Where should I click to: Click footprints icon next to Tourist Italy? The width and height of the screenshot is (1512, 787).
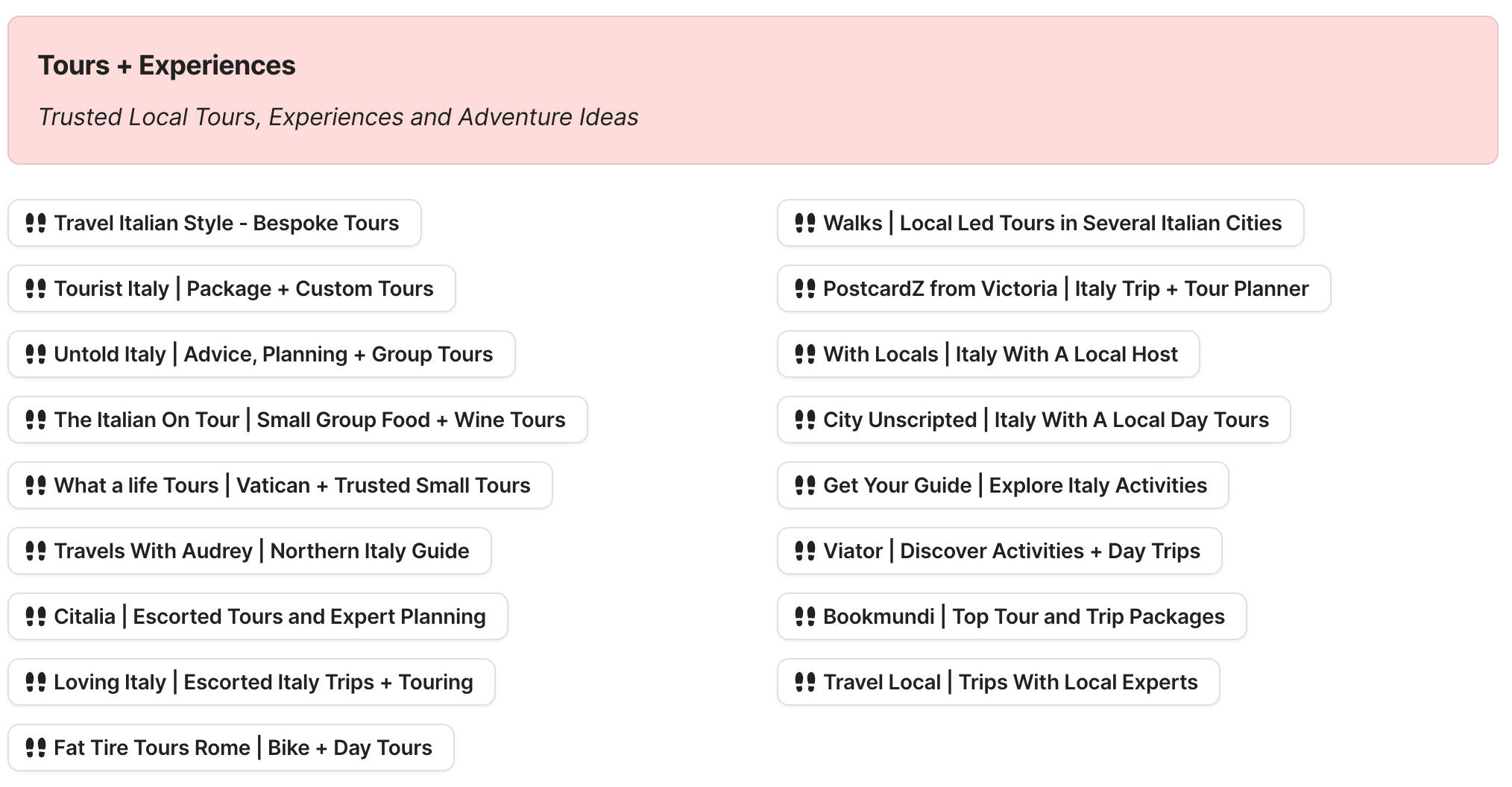(x=36, y=288)
